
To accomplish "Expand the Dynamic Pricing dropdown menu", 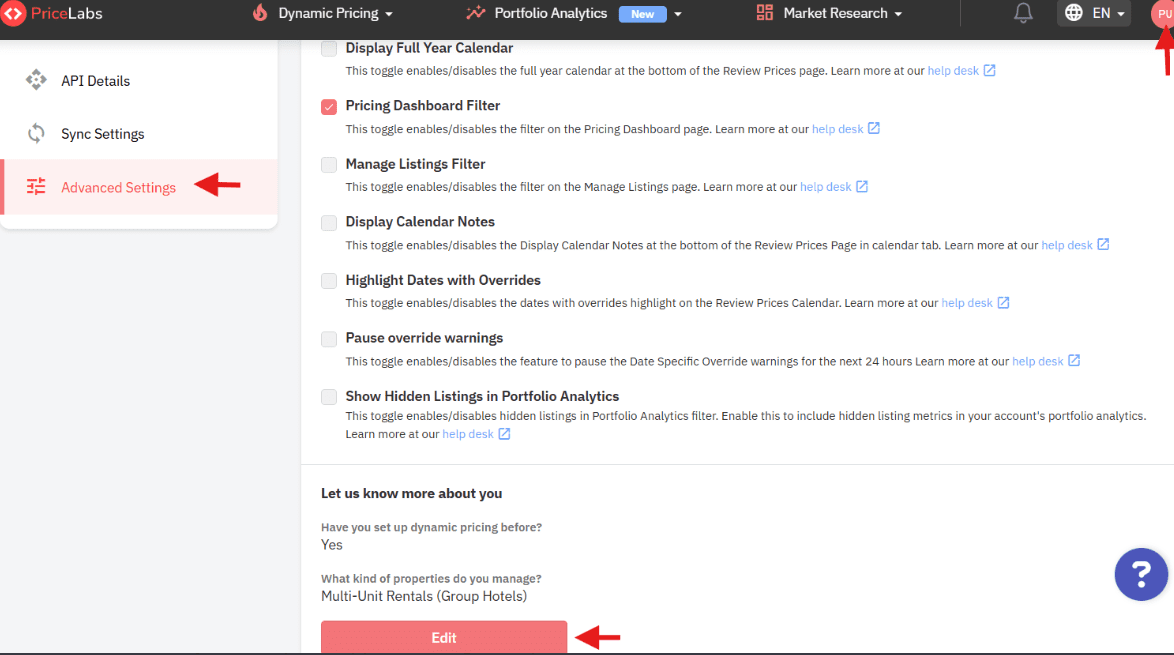I will click(x=322, y=13).
